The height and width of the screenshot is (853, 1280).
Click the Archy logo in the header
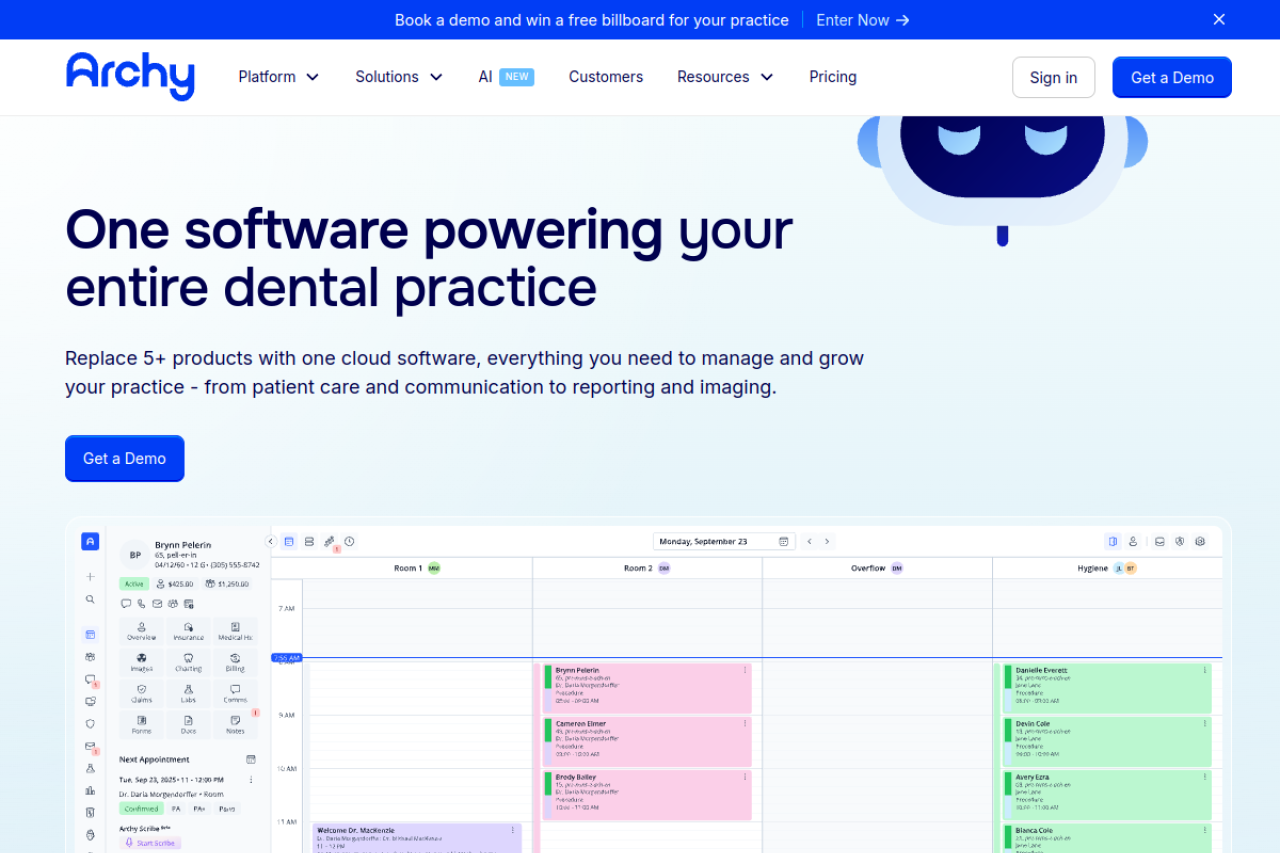[130, 76]
